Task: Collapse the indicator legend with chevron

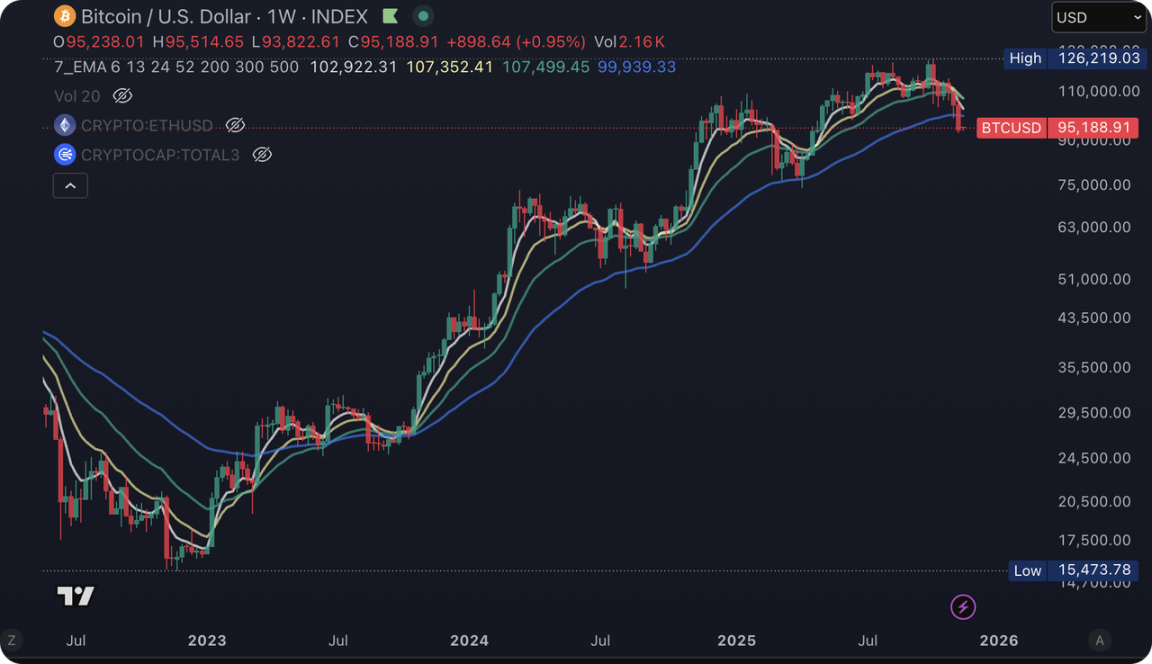Action: pyautogui.click(x=70, y=186)
